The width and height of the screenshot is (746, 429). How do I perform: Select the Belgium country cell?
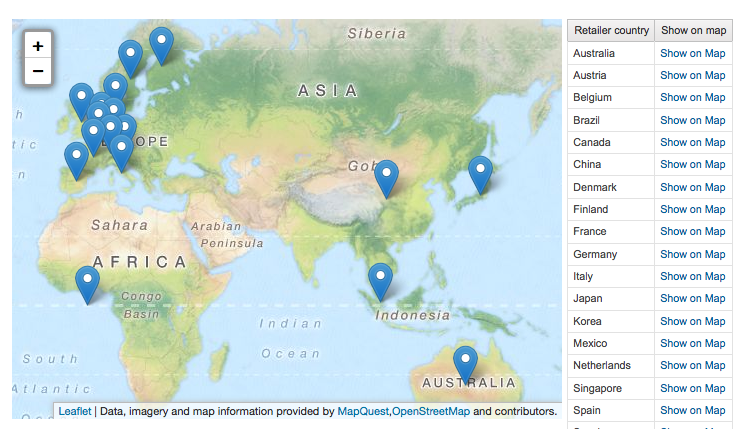click(611, 97)
